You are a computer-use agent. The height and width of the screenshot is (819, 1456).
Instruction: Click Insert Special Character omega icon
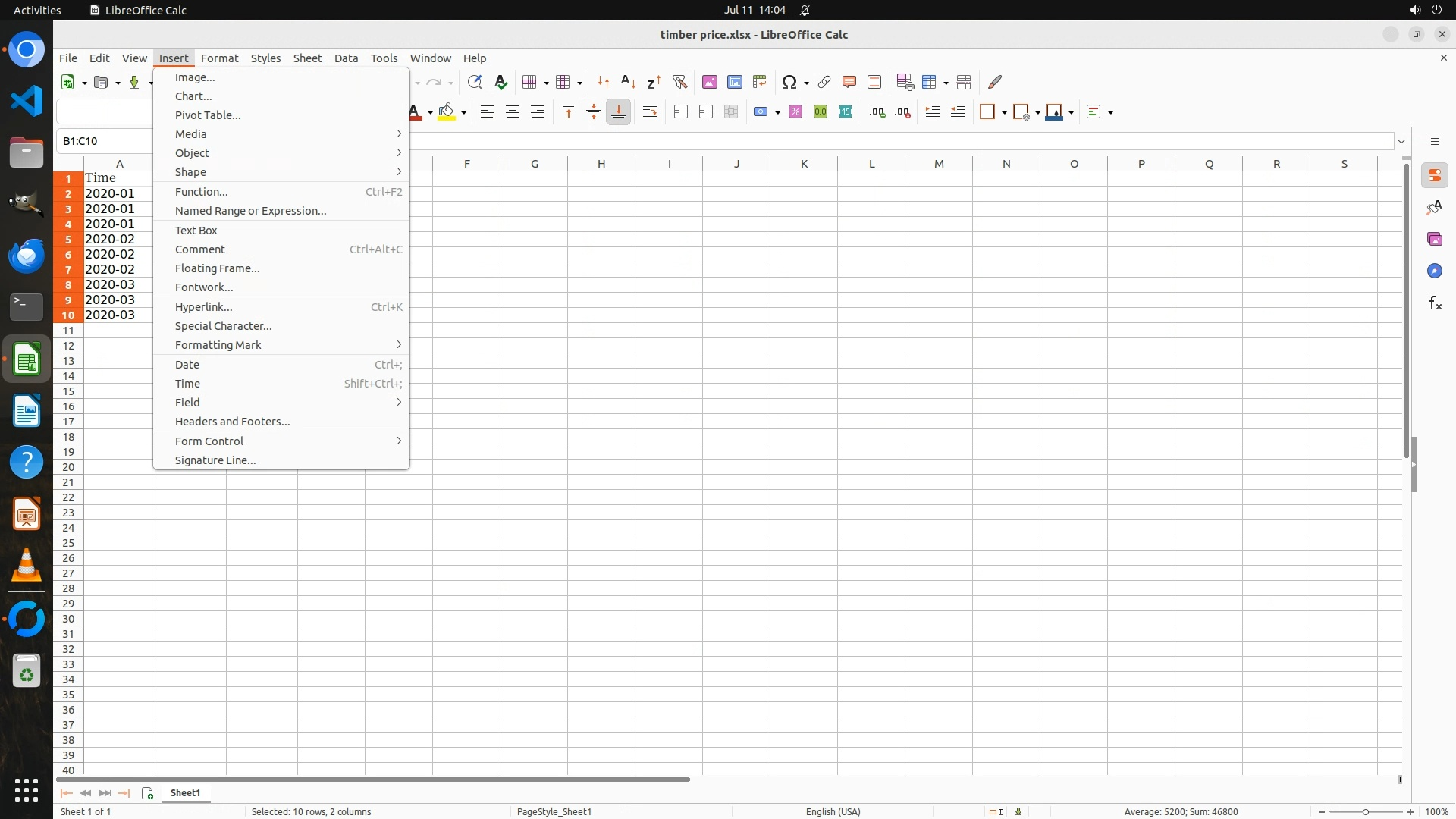789,82
